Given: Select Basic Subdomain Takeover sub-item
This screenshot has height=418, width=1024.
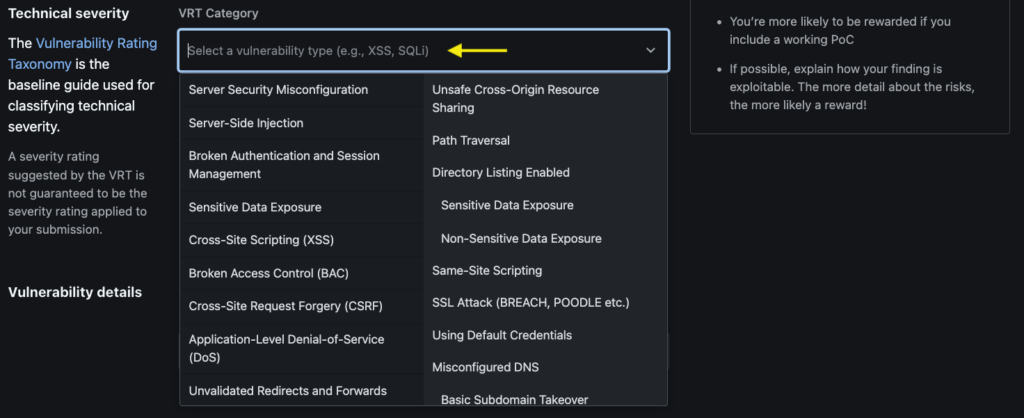Looking at the screenshot, I should 514,399.
